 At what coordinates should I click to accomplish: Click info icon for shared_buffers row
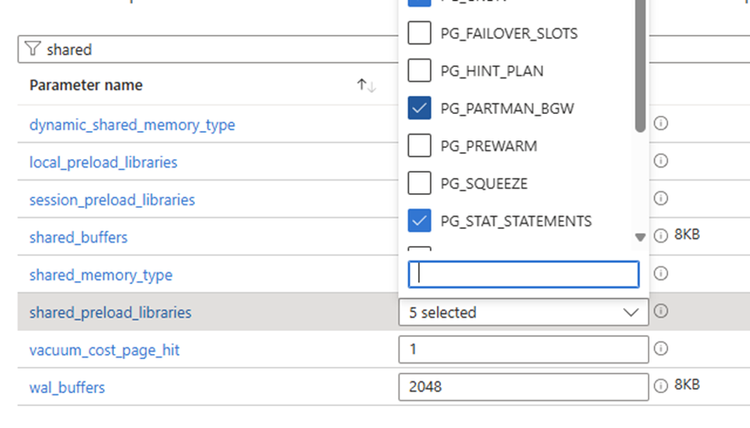(x=660, y=236)
